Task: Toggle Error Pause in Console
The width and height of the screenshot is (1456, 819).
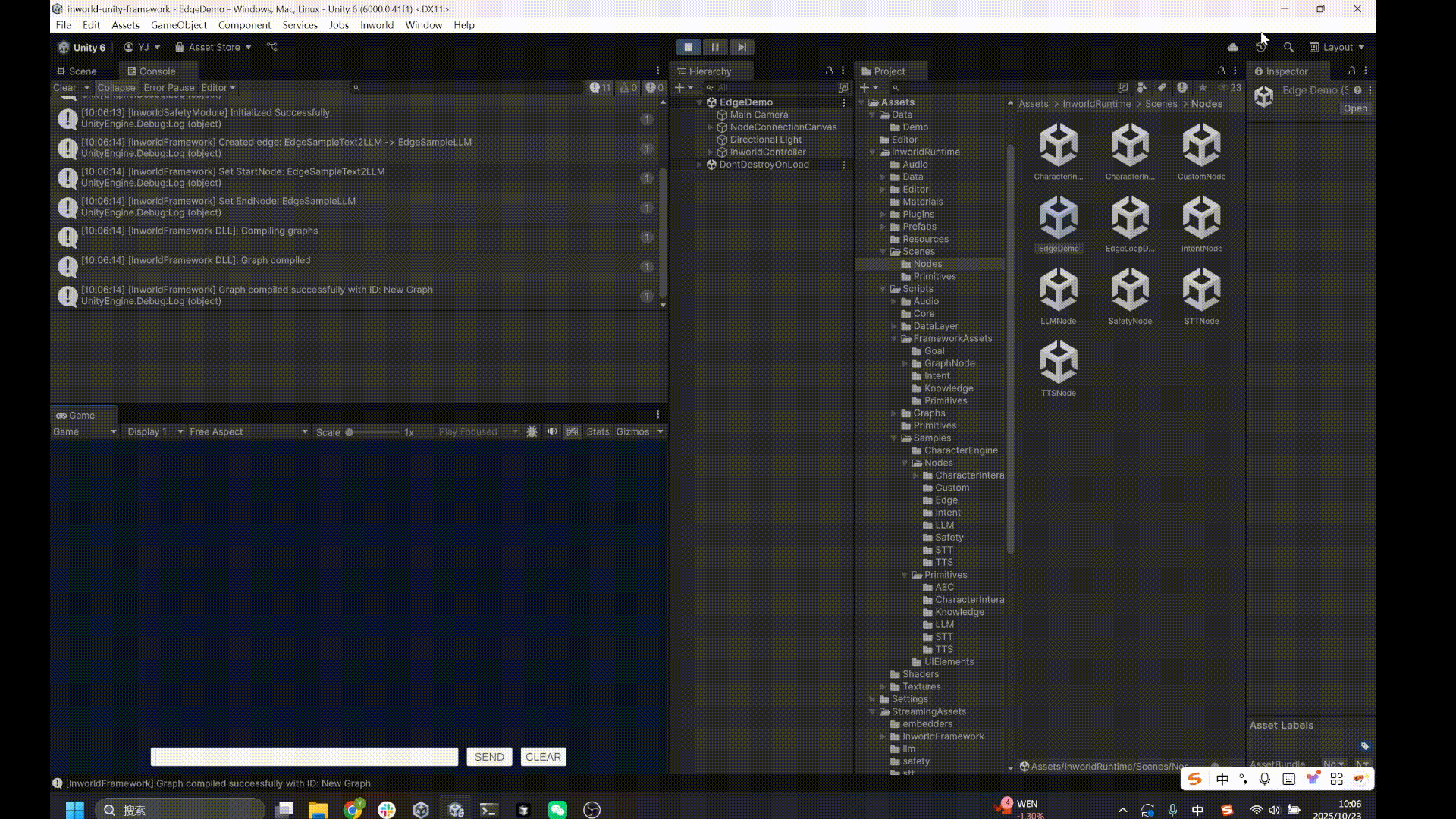Action: point(168,87)
